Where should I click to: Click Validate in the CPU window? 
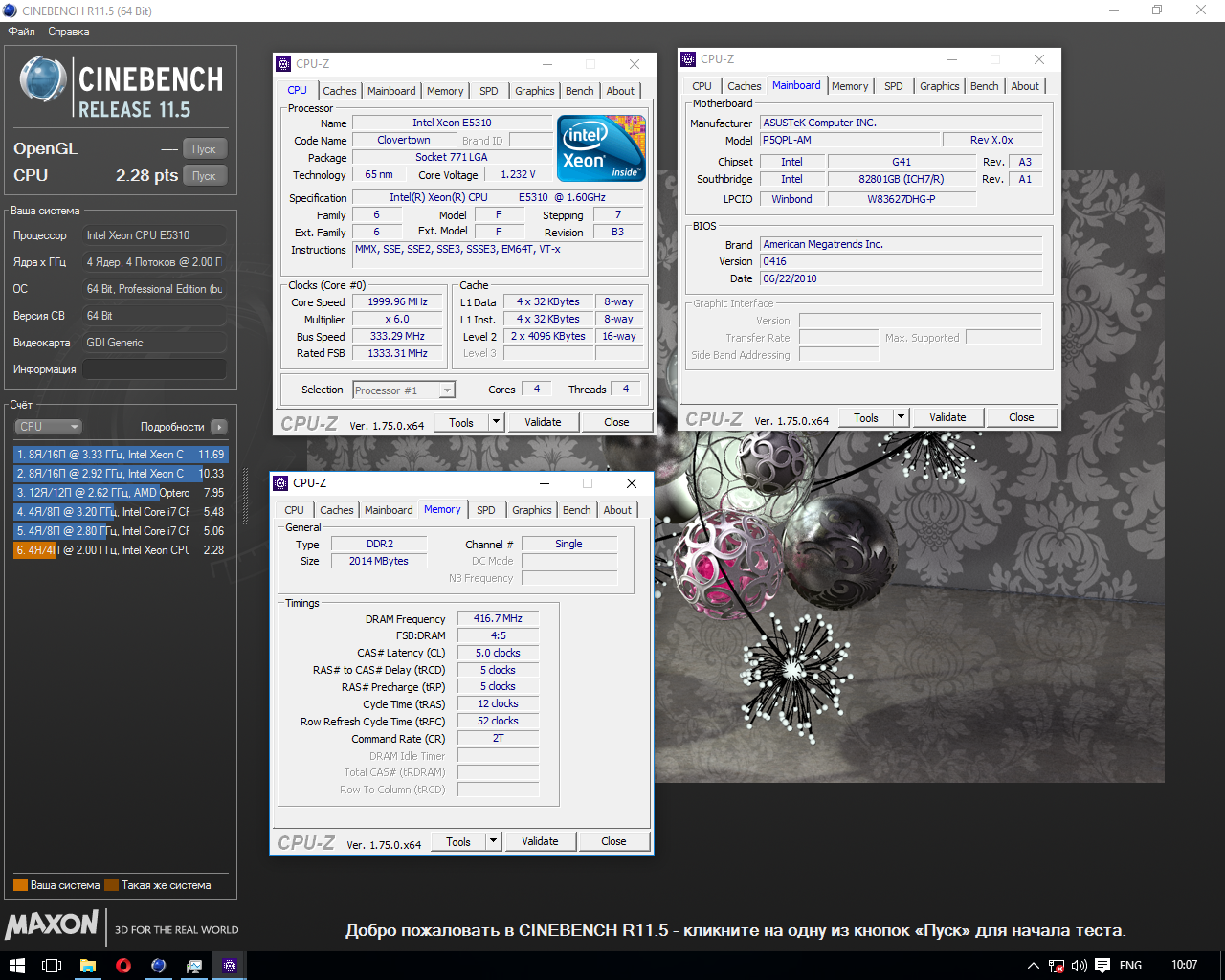point(543,422)
